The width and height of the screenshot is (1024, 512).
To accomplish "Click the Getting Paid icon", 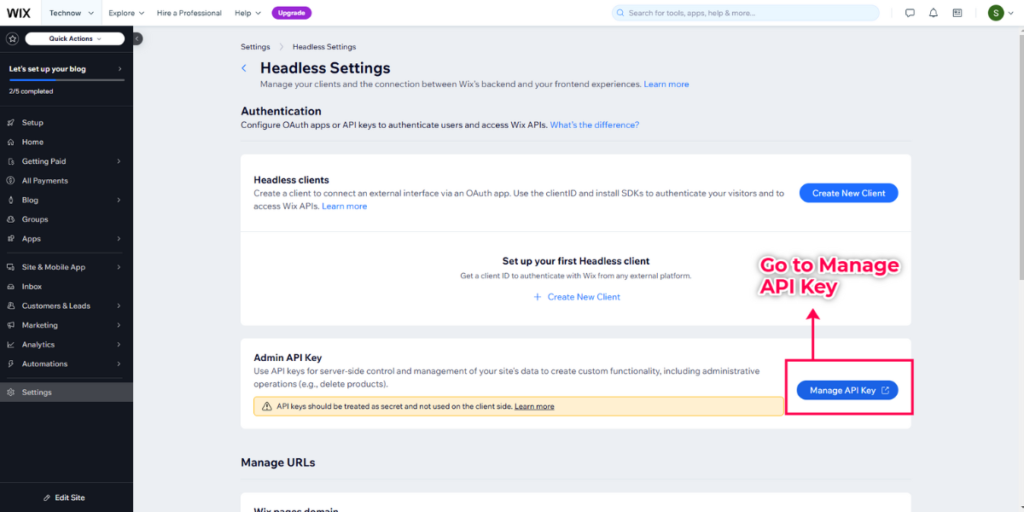I will click(10, 161).
